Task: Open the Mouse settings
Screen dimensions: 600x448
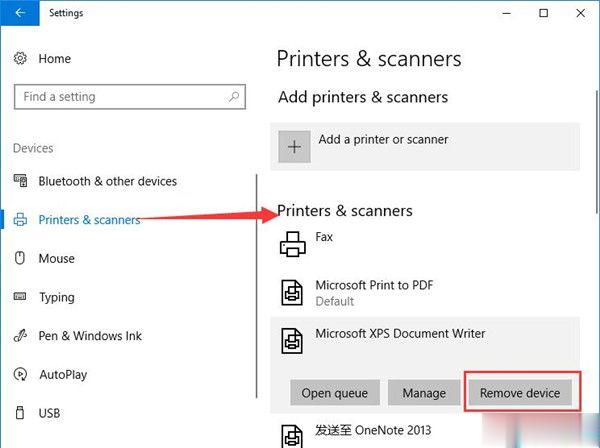Action: [56, 258]
